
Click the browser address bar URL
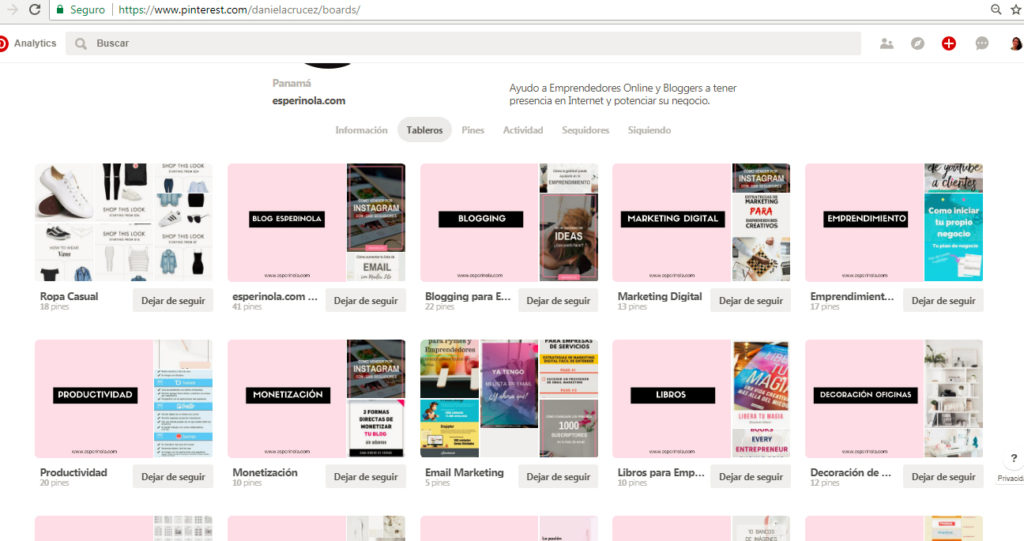pos(240,10)
